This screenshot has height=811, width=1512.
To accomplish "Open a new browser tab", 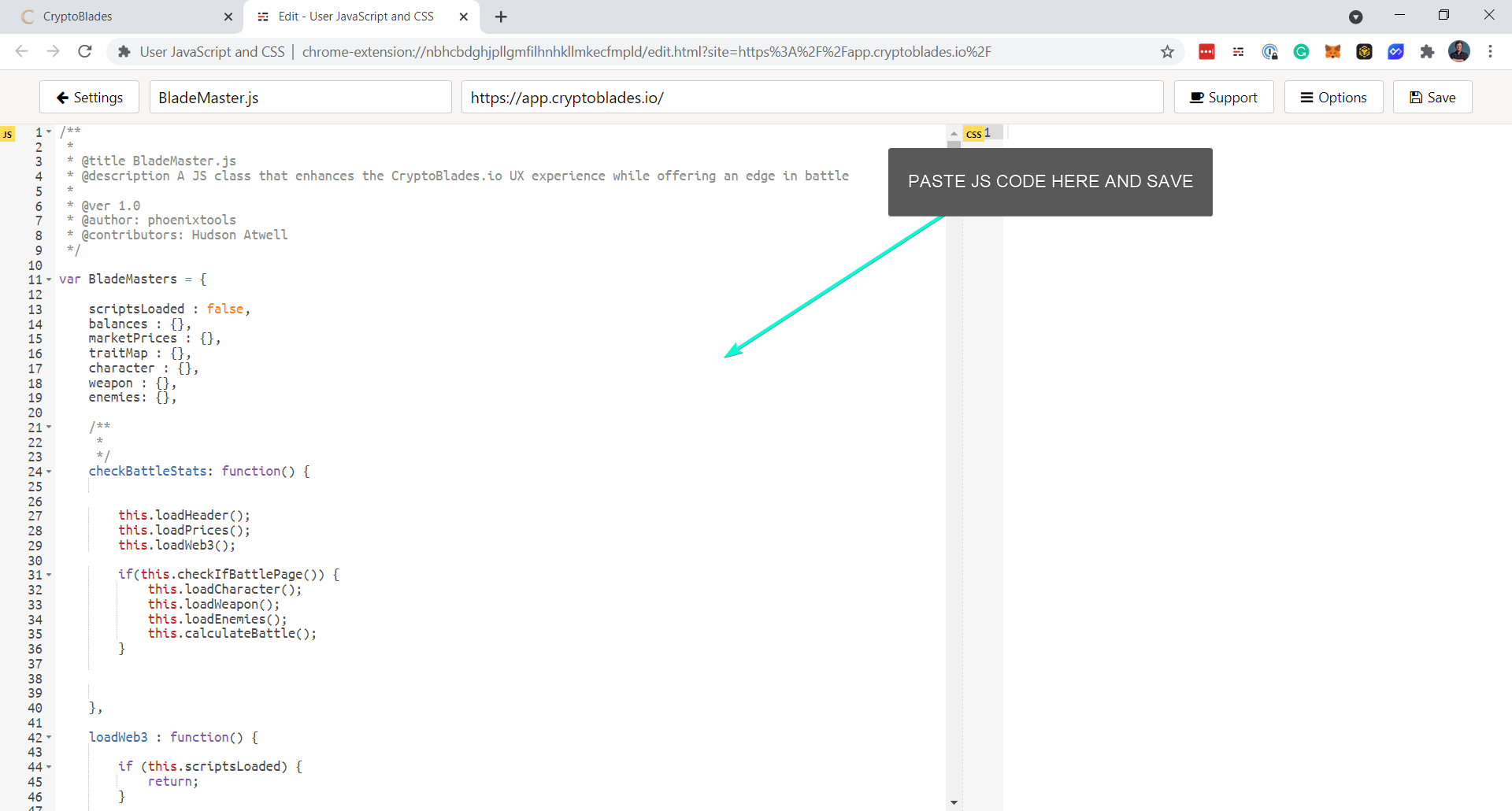I will [501, 17].
